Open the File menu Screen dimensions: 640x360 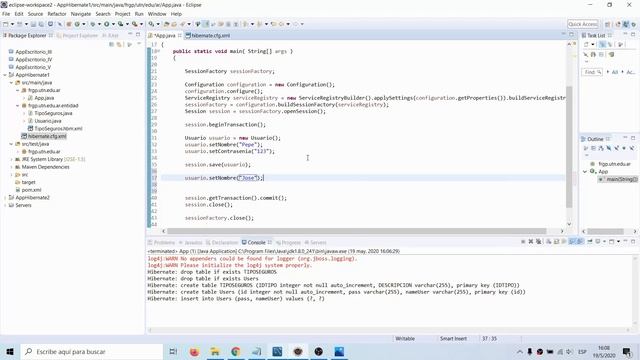(6, 14)
